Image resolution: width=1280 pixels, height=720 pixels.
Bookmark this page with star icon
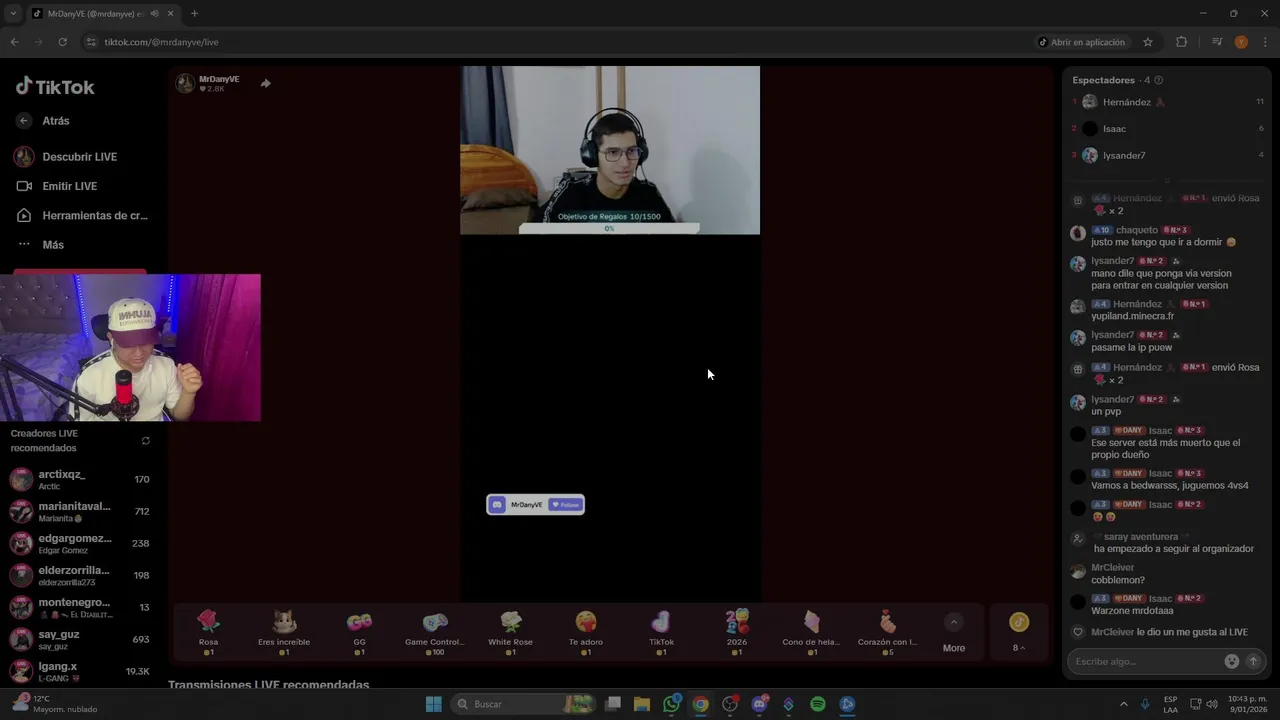click(1148, 42)
